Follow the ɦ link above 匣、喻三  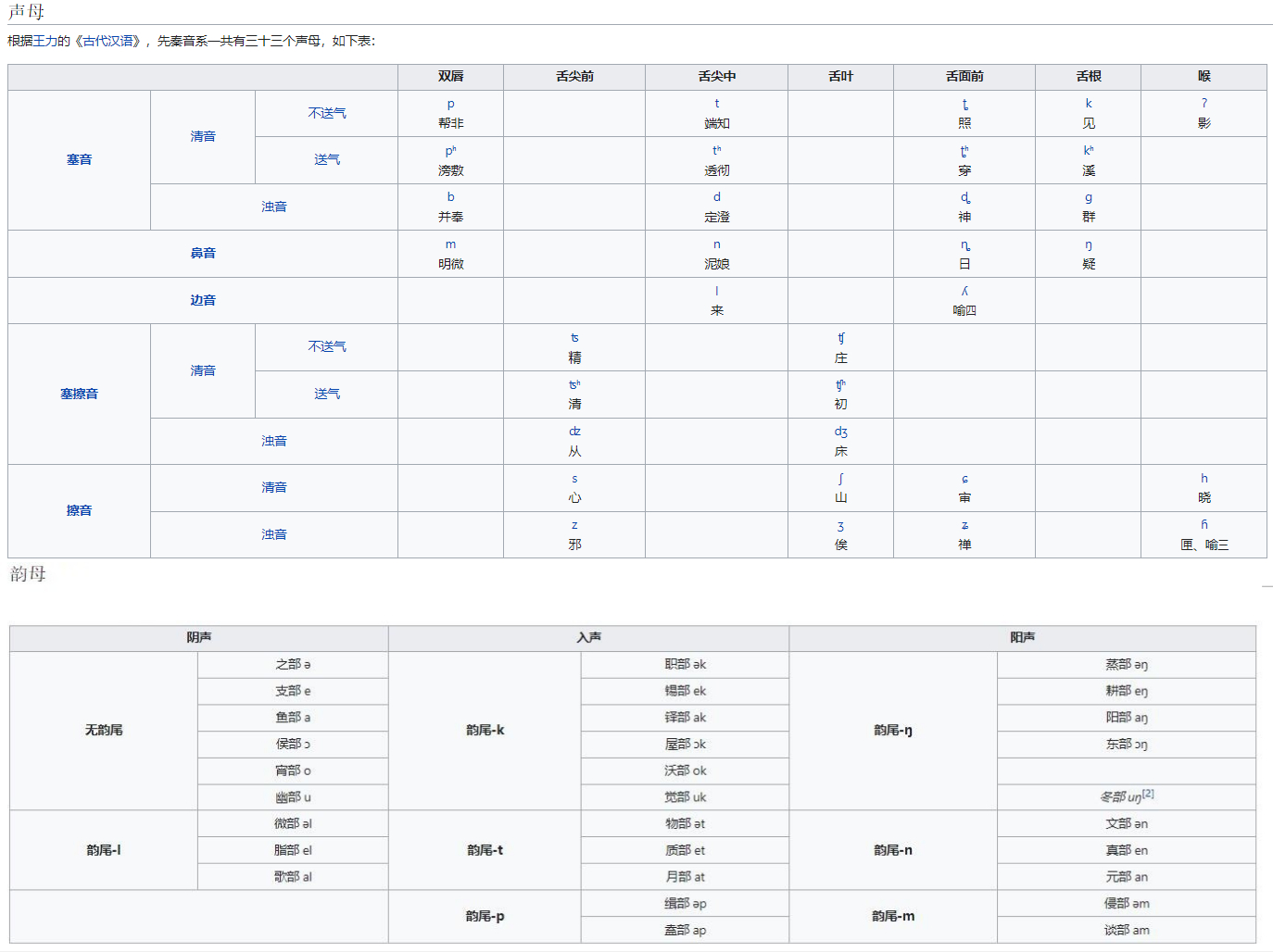click(x=1204, y=525)
